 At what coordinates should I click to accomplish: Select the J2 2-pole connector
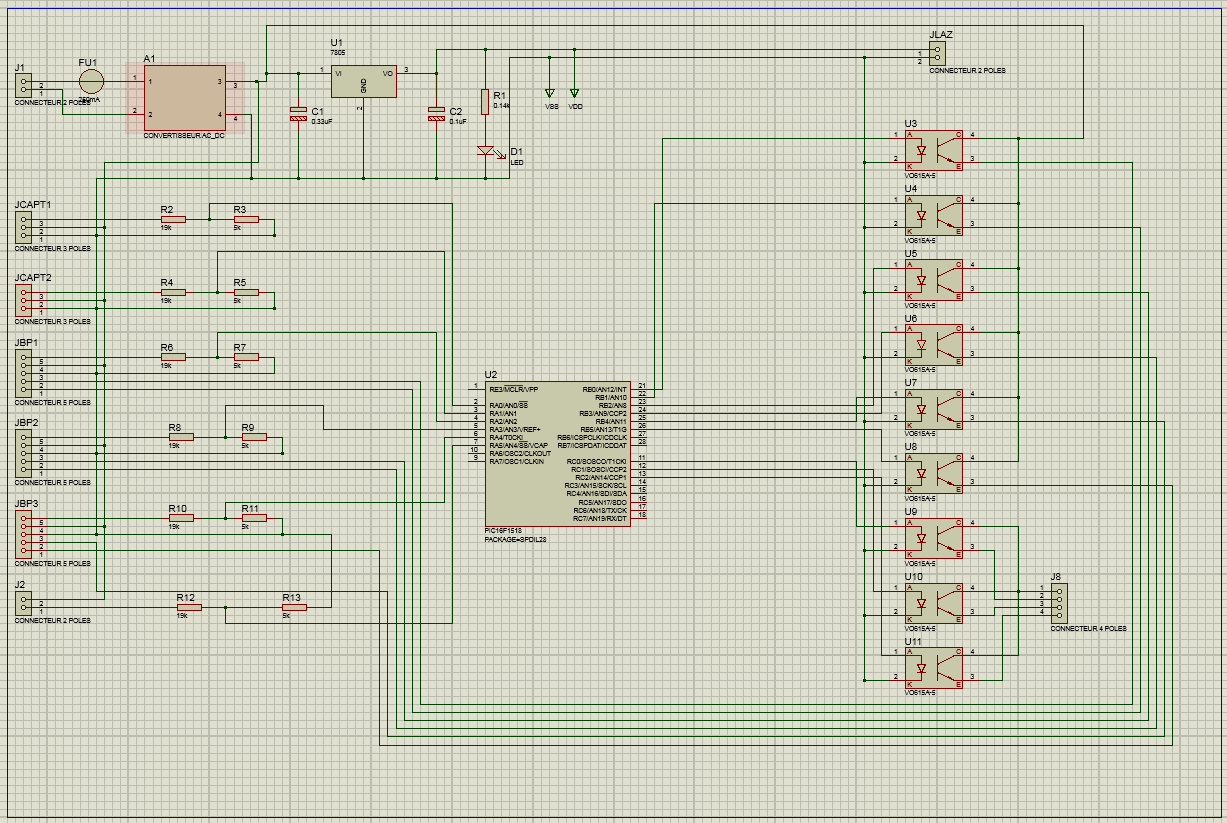(x=23, y=603)
